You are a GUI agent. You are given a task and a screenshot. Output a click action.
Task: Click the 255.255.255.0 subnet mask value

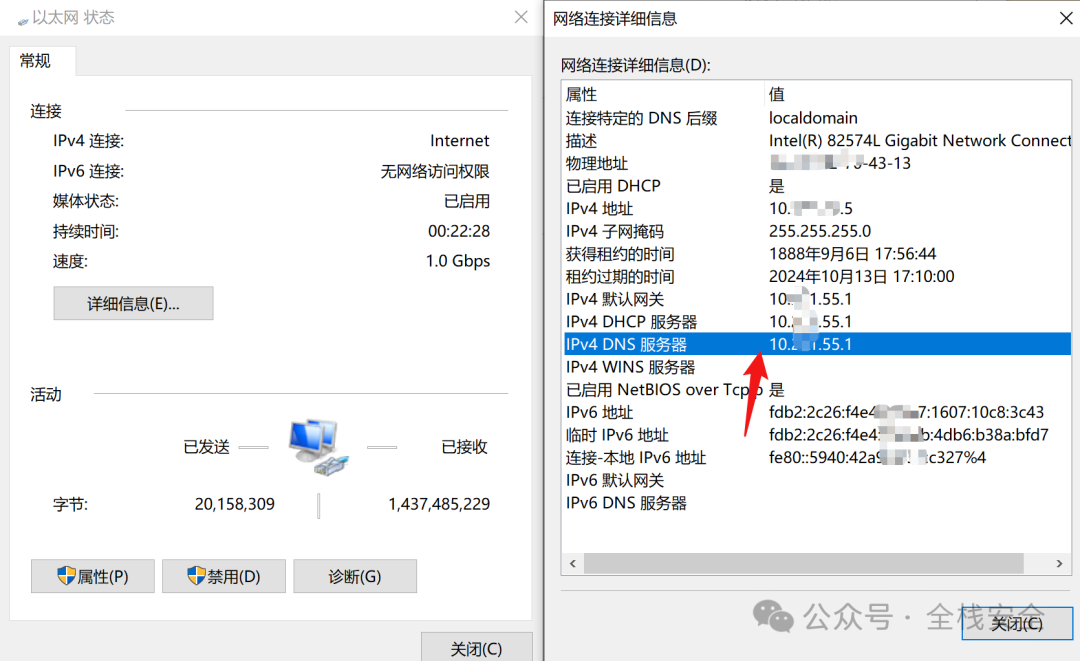pyautogui.click(x=820, y=231)
